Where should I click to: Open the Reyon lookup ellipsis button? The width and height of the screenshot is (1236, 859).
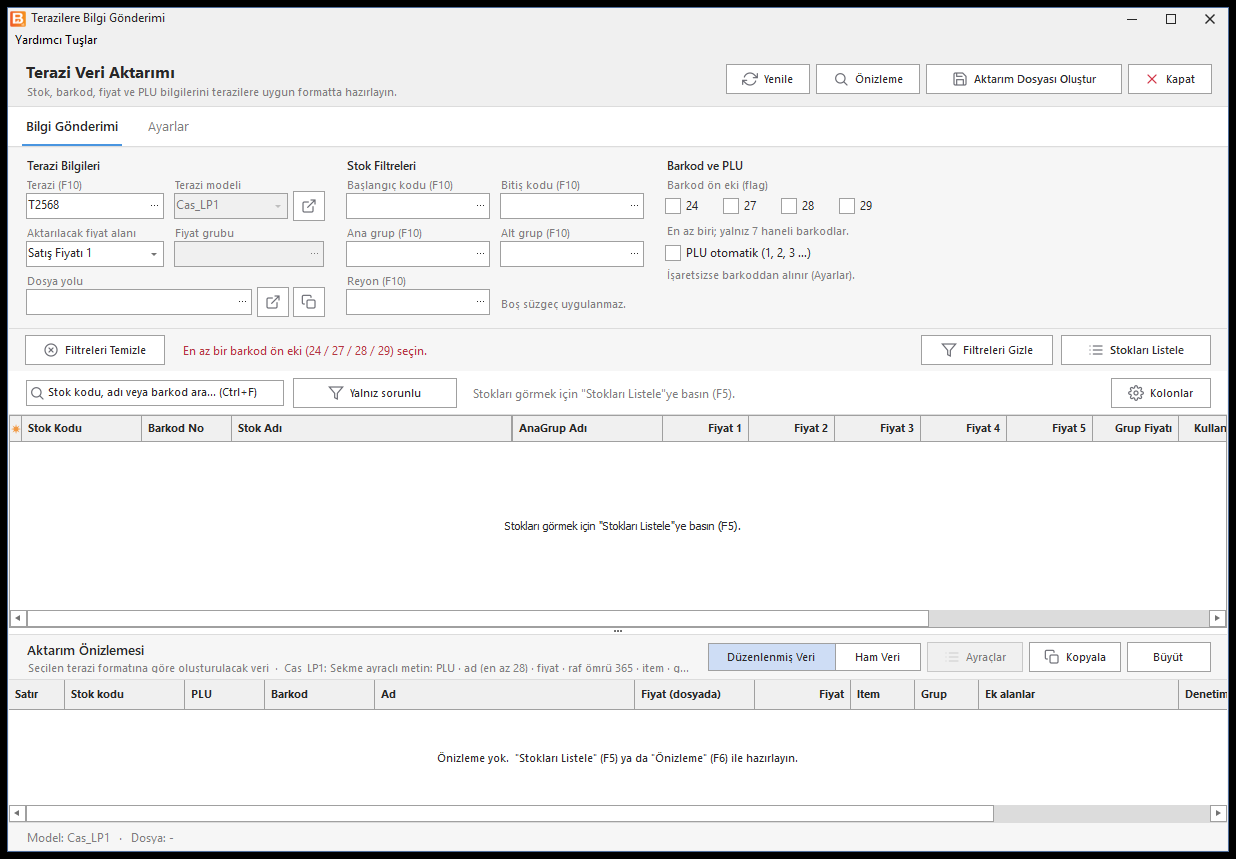pos(481,302)
